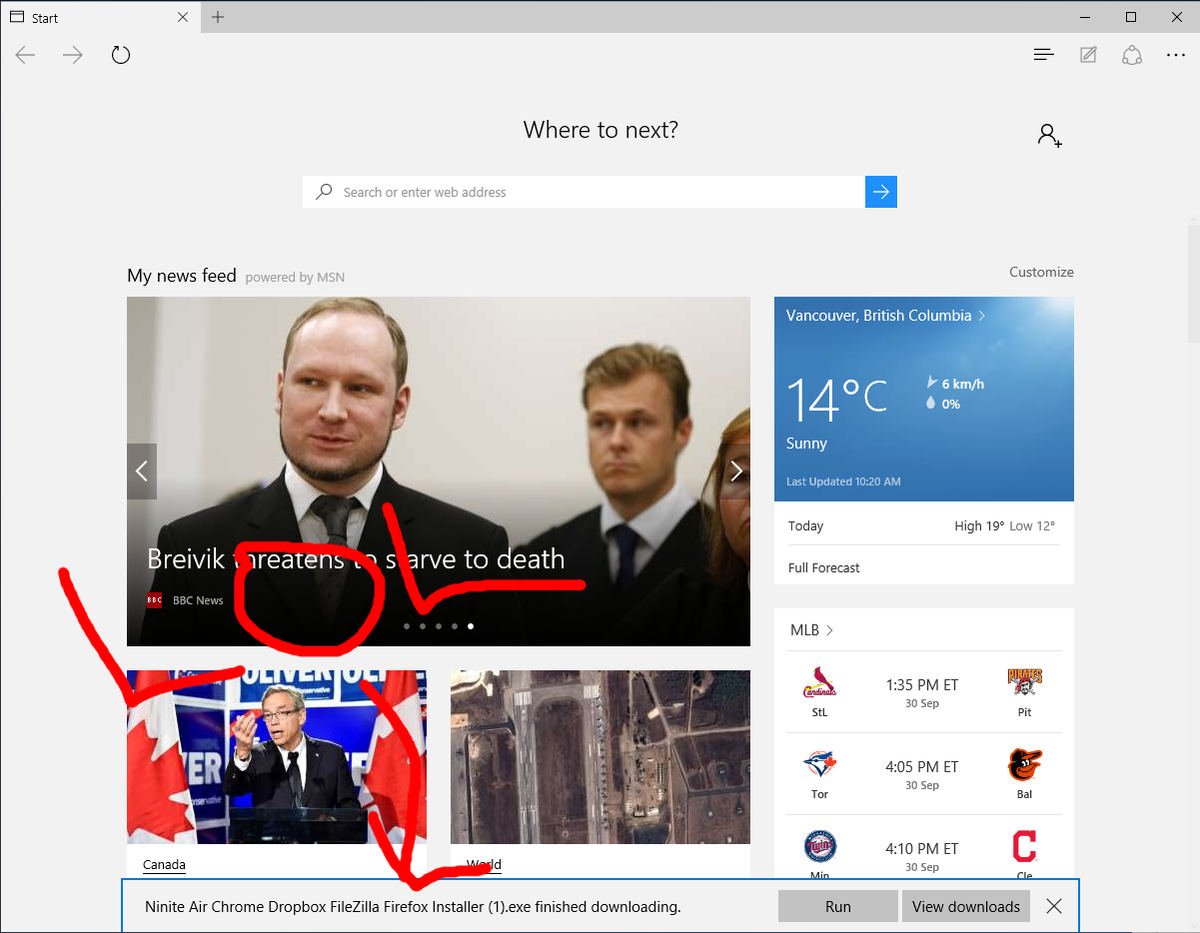Dismiss the download notification bar
This screenshot has width=1200, height=933.
coord(1054,906)
